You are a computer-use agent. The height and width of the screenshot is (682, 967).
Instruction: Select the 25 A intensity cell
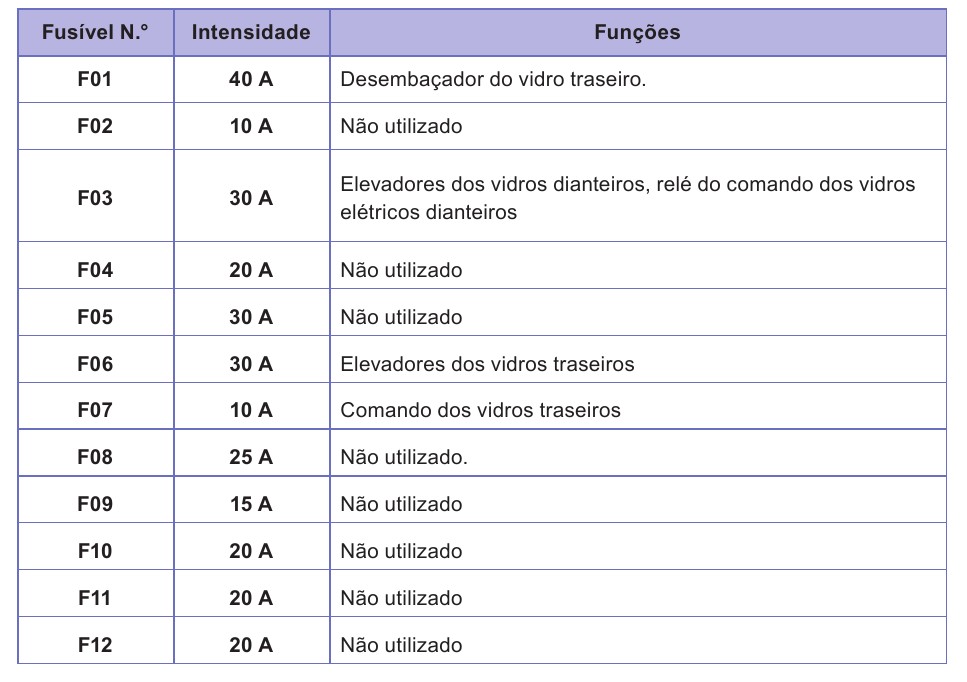point(251,457)
